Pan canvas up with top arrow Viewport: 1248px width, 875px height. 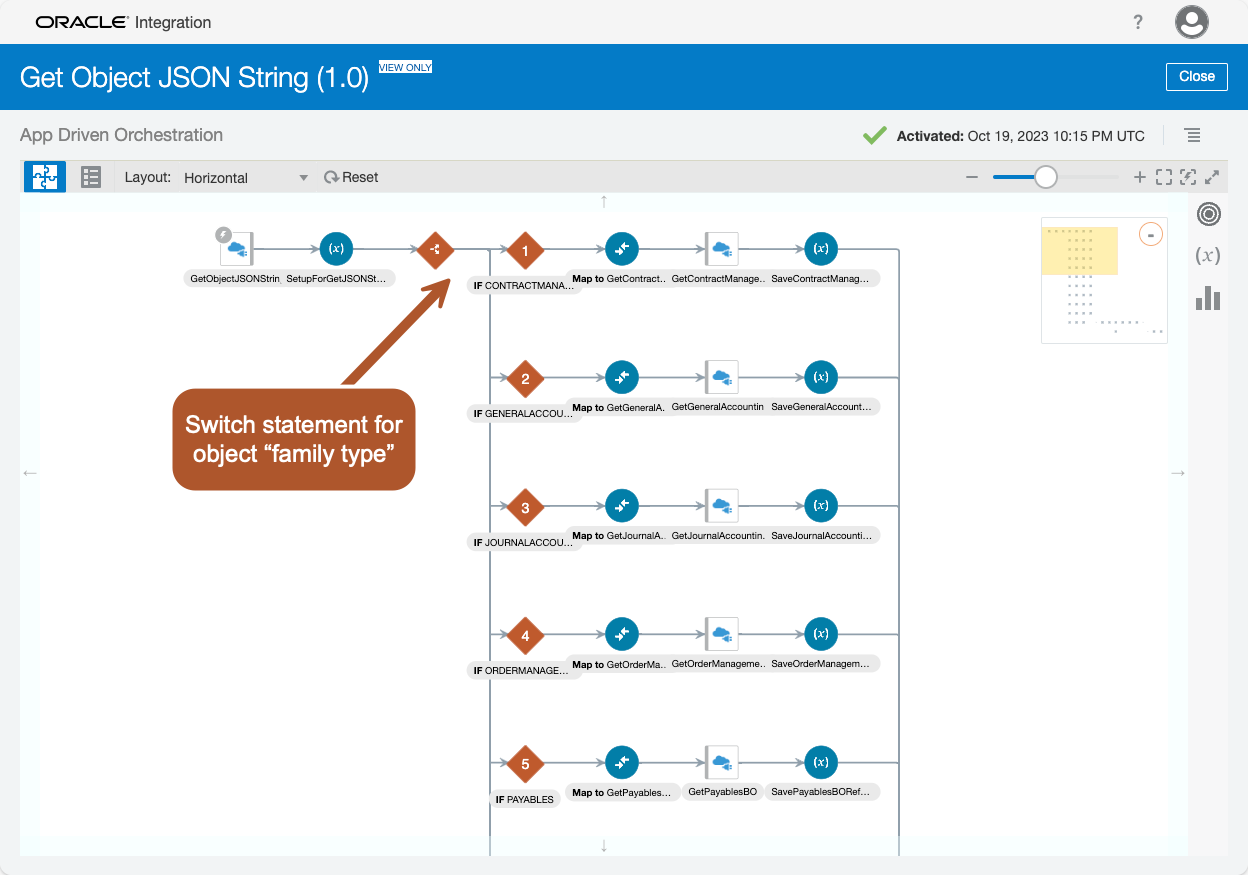(x=604, y=202)
